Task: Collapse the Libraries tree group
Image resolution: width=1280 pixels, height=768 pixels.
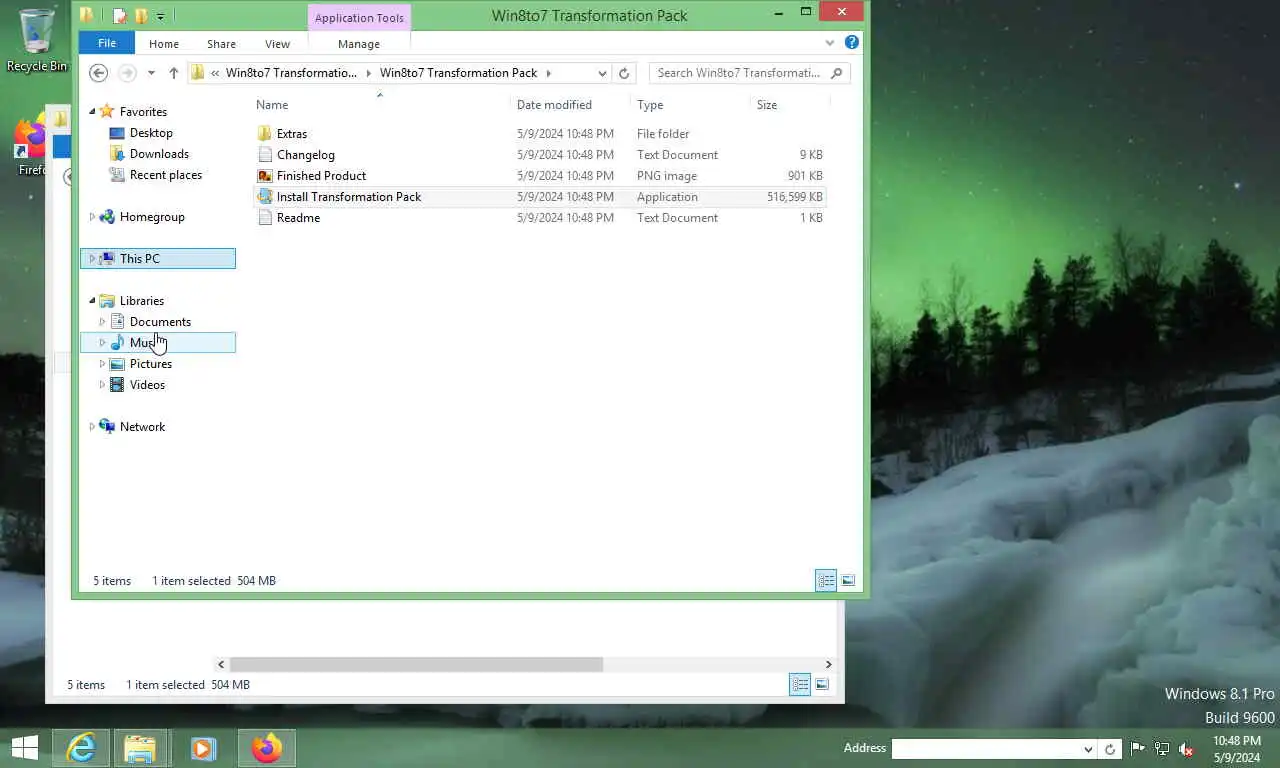Action: [x=93, y=301]
